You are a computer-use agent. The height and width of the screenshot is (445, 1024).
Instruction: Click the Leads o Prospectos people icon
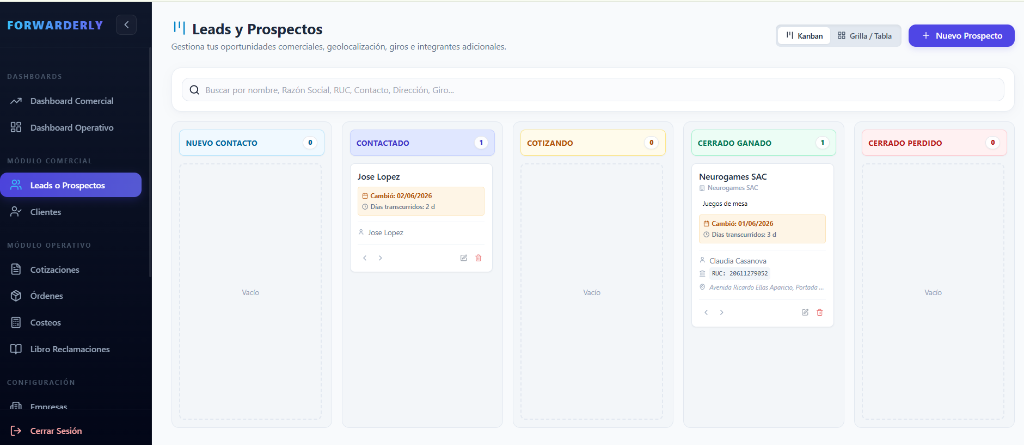click(16, 185)
